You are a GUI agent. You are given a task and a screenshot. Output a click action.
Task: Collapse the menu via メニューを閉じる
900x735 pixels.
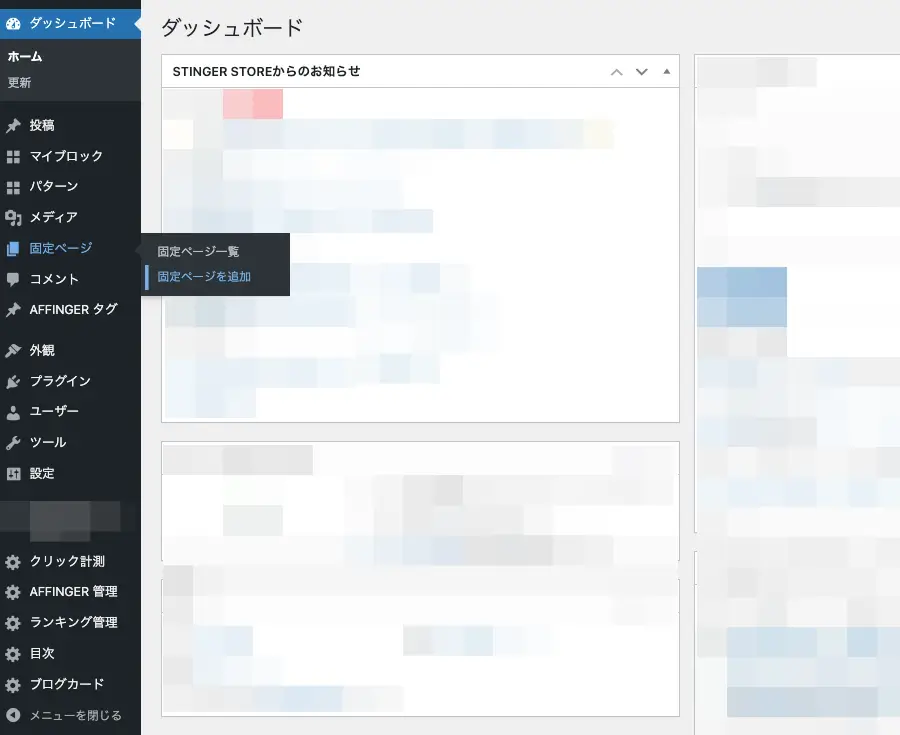(x=15, y=715)
